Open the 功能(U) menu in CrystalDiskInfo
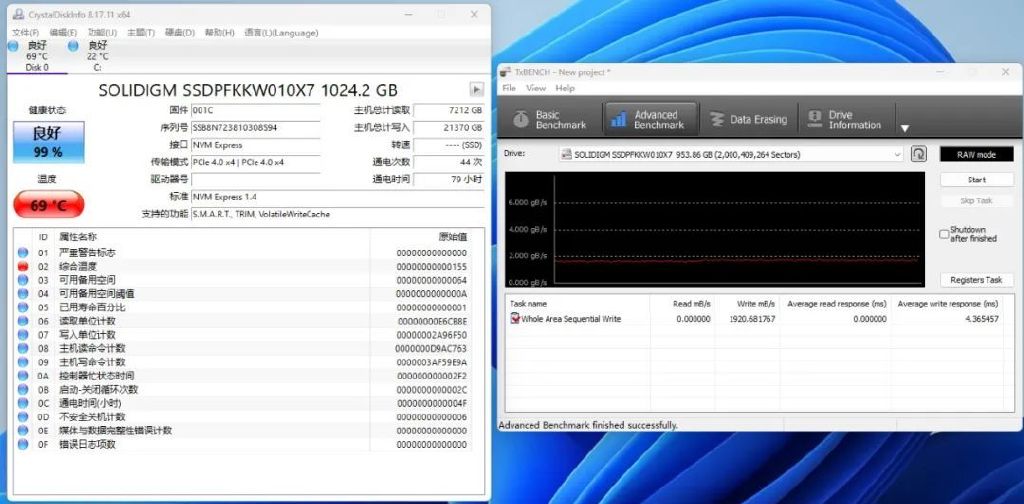1024x504 pixels. point(103,33)
